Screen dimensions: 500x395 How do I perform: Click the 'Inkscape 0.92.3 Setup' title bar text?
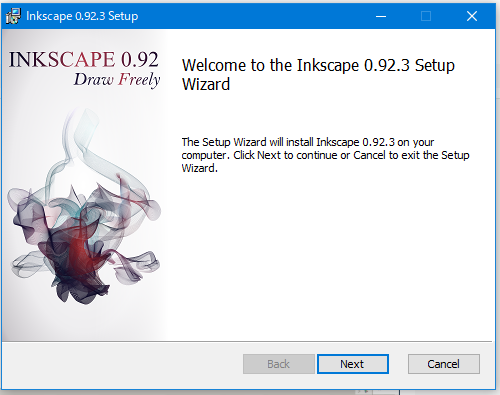(82, 16)
